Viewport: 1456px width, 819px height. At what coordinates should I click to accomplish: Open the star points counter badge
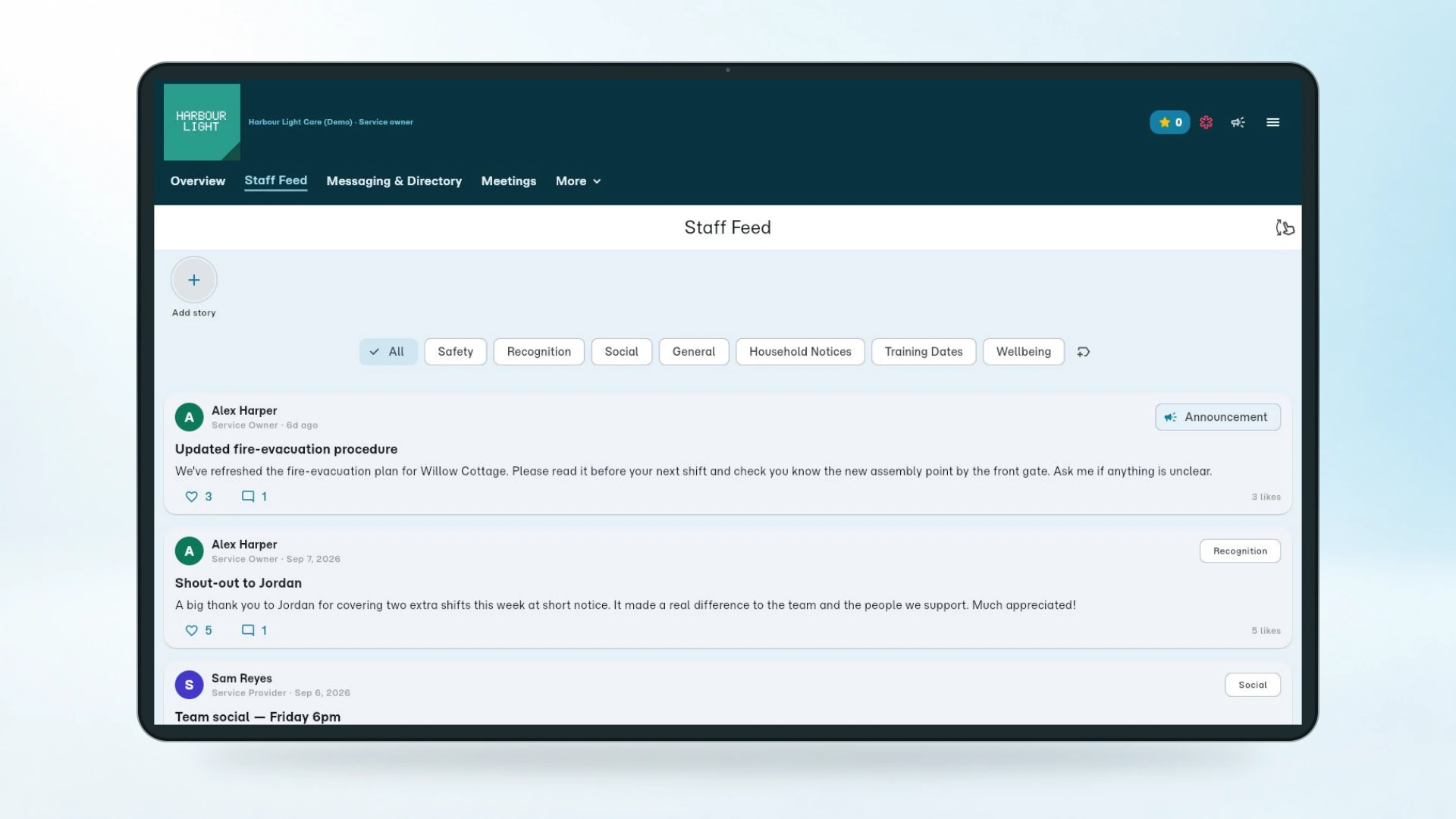pyautogui.click(x=1169, y=122)
